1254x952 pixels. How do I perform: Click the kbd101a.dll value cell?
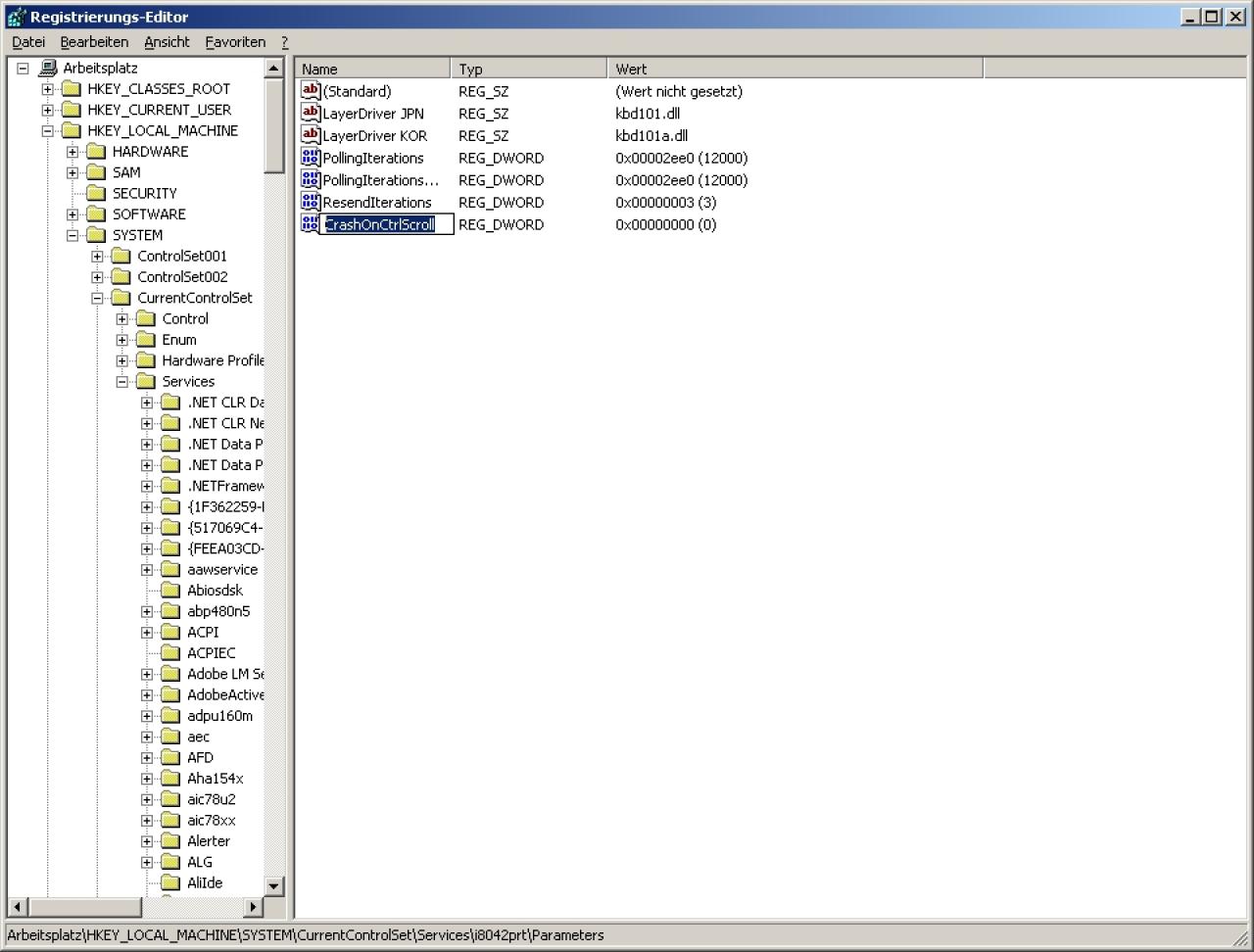[651, 135]
